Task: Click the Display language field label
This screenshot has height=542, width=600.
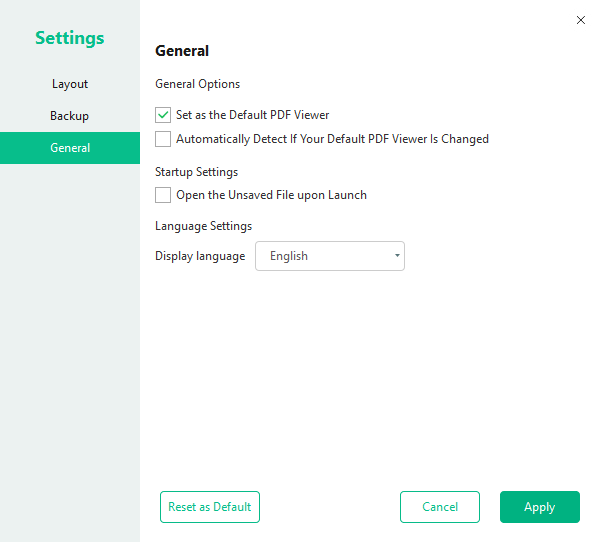Action: tap(200, 256)
